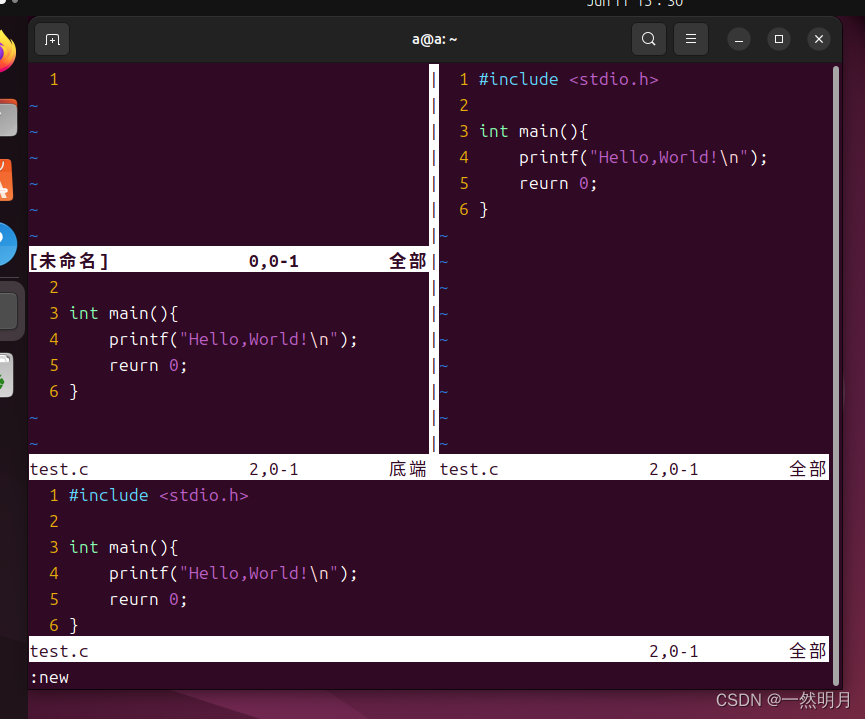Screen dimensions: 865x719
Task: Click the 底端 position indicator
Action: [407, 469]
